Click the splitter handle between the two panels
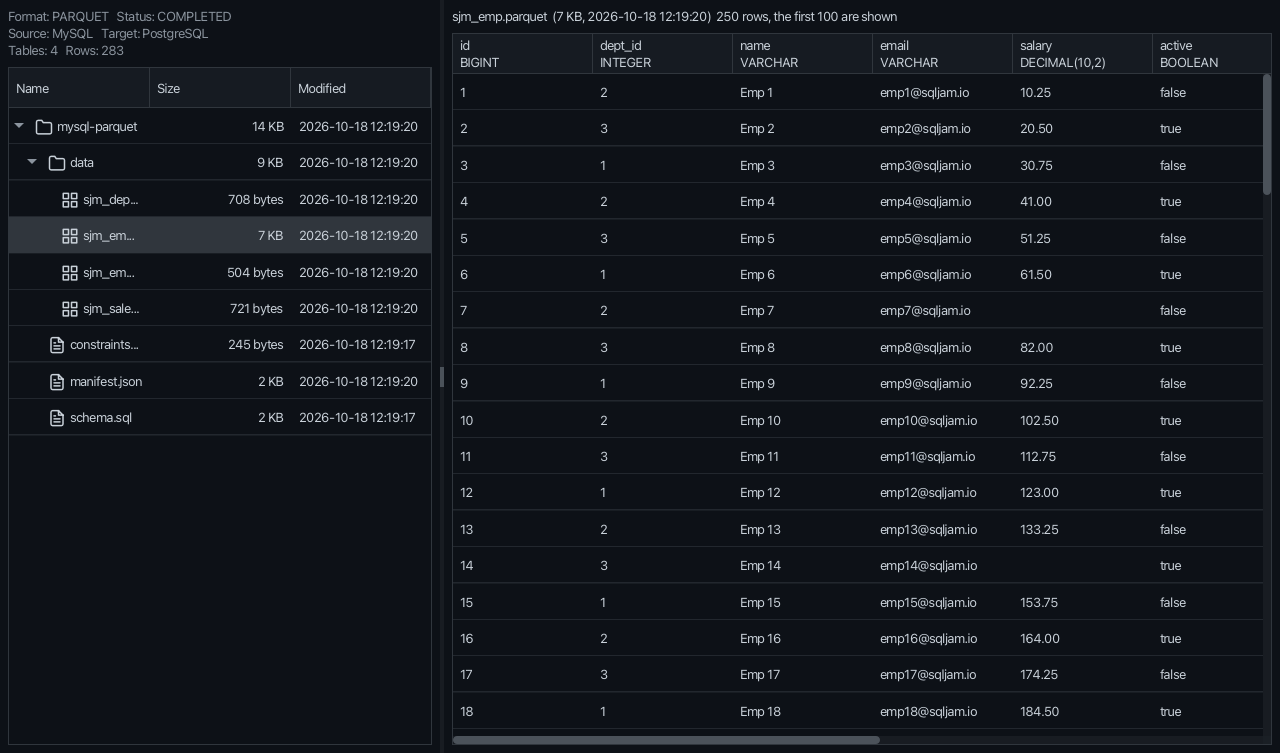 coord(442,377)
